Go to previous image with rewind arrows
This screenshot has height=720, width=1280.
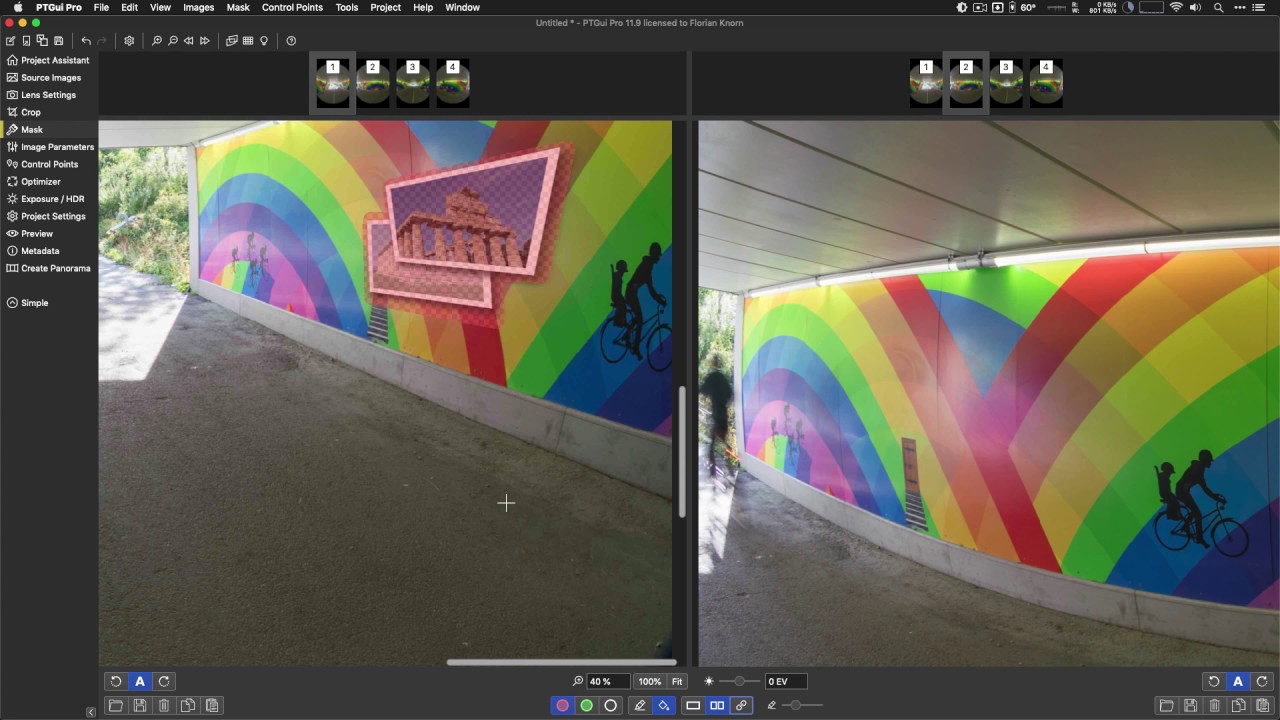[x=189, y=41]
